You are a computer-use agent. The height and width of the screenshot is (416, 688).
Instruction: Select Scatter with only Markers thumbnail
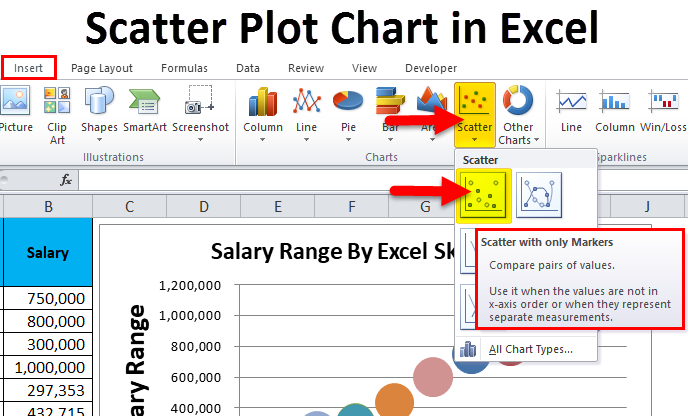click(x=483, y=195)
